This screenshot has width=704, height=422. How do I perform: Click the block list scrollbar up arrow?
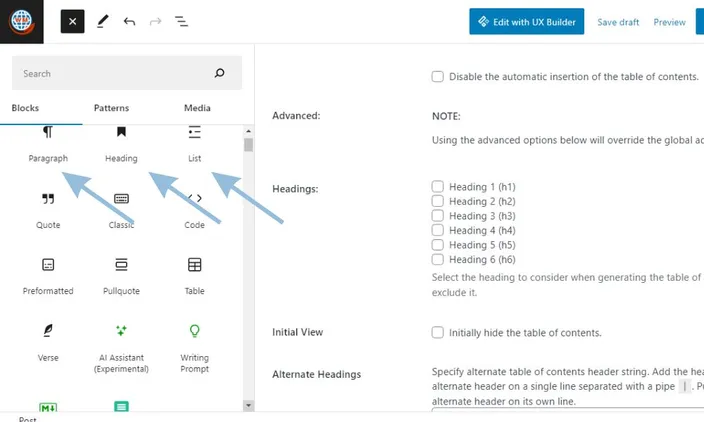point(248,131)
